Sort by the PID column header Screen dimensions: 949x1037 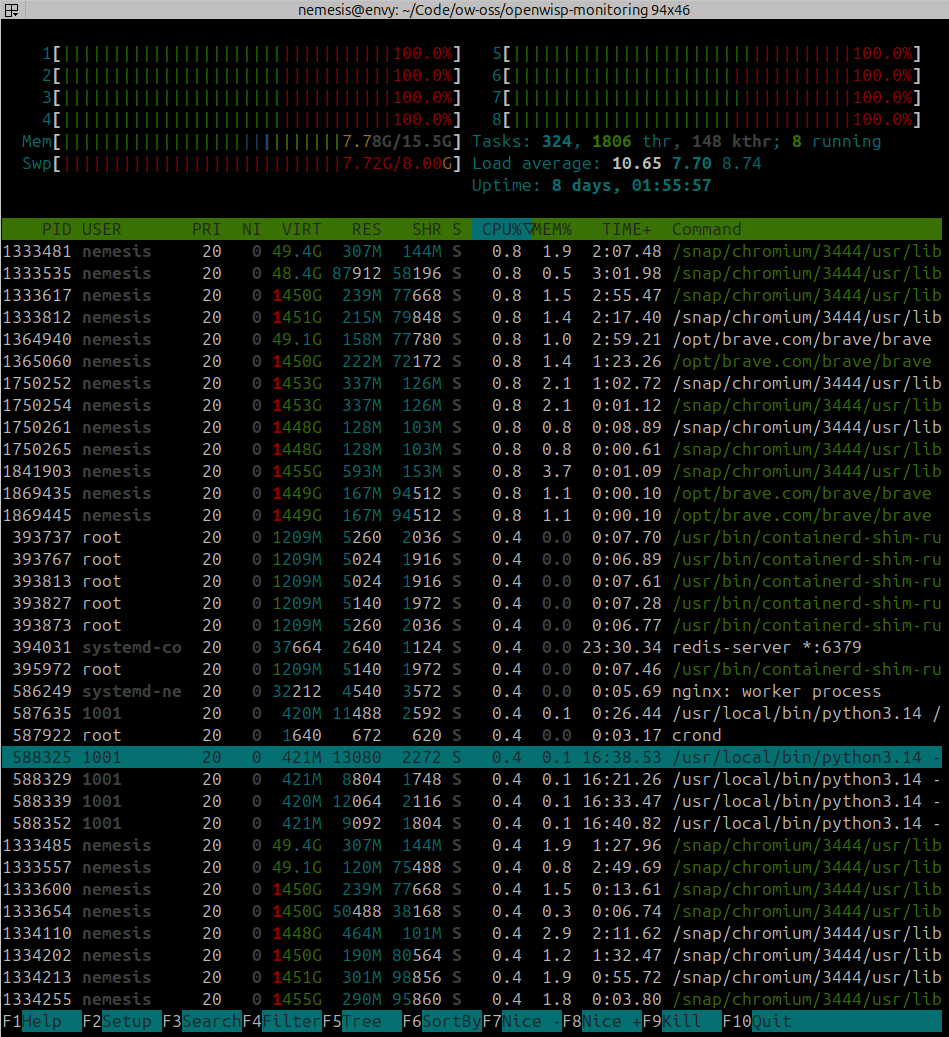click(57, 229)
